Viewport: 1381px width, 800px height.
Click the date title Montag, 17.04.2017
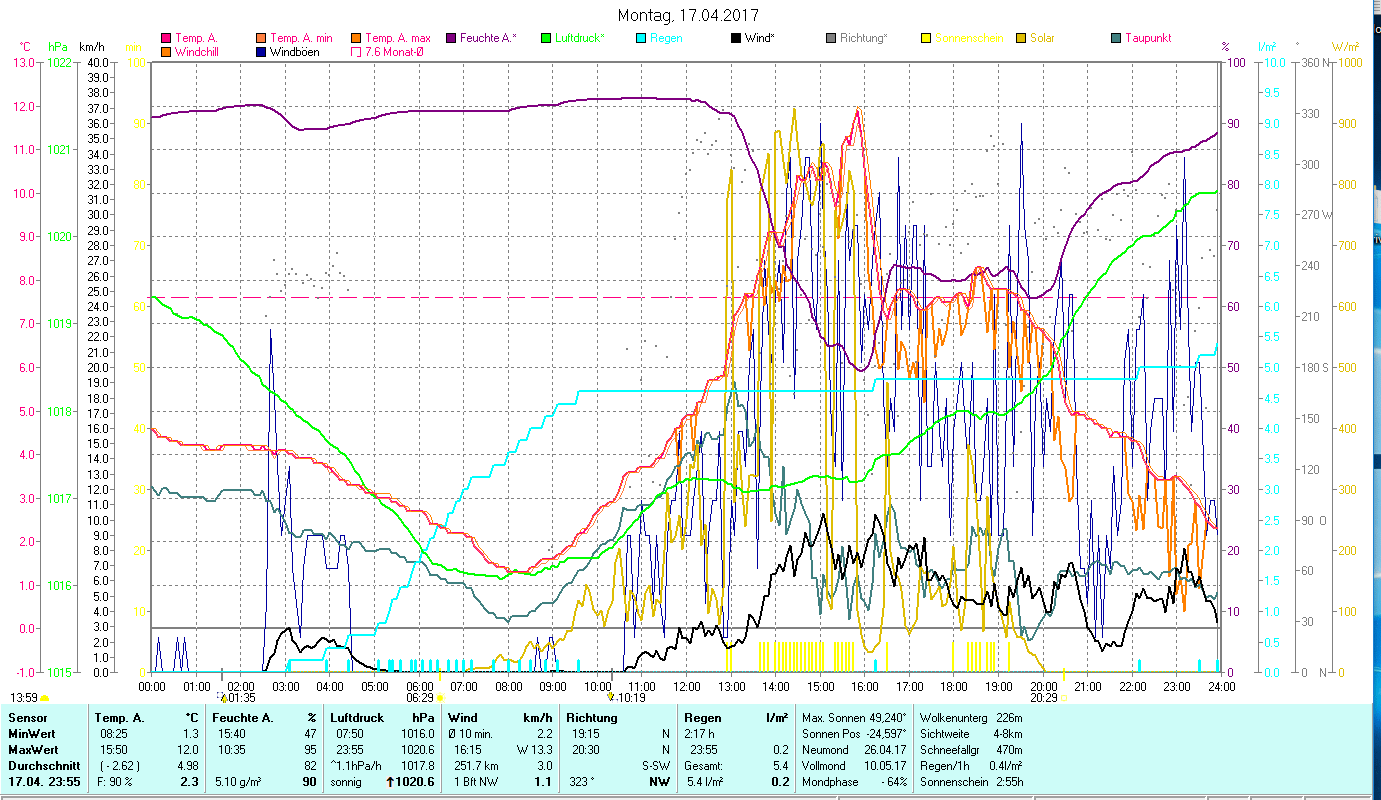688,15
